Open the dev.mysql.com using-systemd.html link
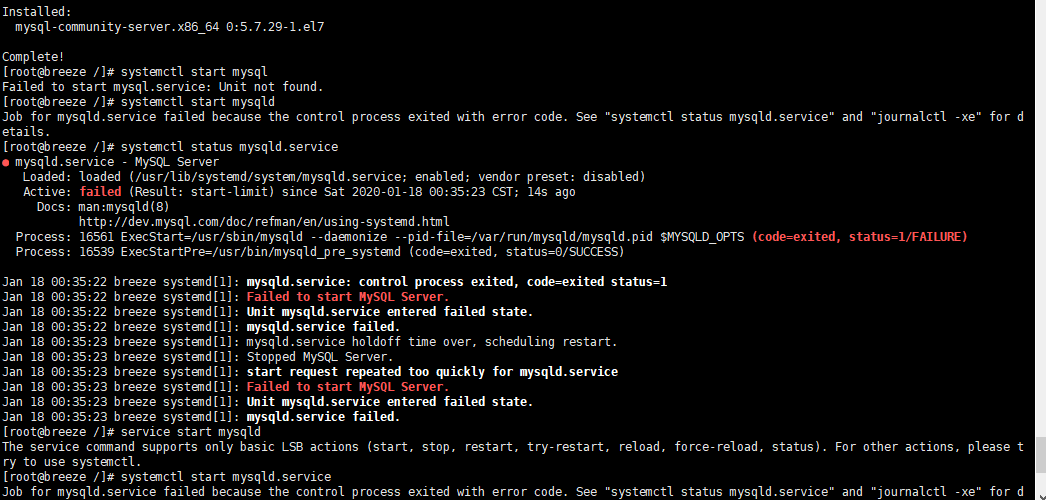Screen dimensions: 1046x500 click(264, 221)
